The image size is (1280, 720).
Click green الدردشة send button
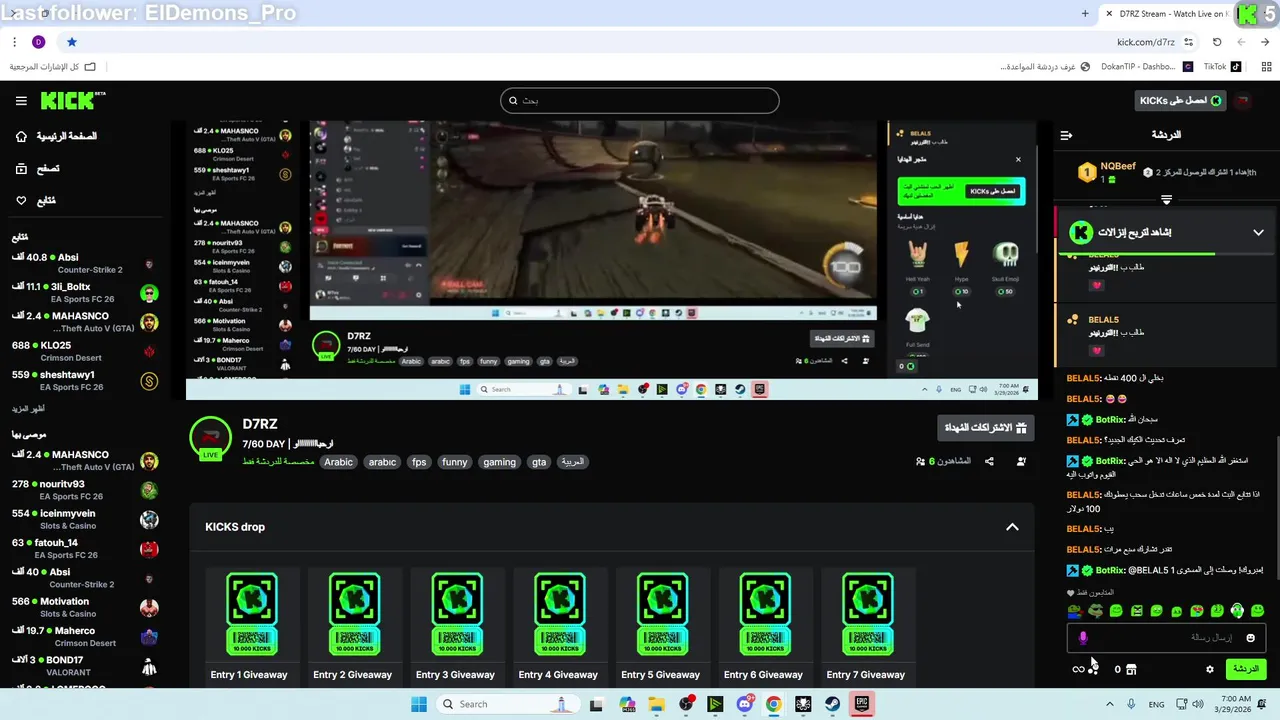coord(1245,669)
